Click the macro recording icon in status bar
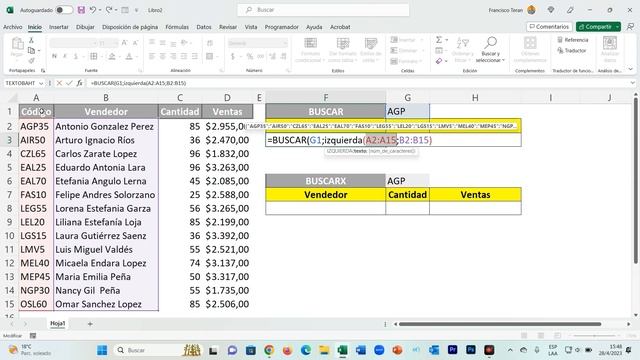This screenshot has width=640, height=360. pos(33,336)
